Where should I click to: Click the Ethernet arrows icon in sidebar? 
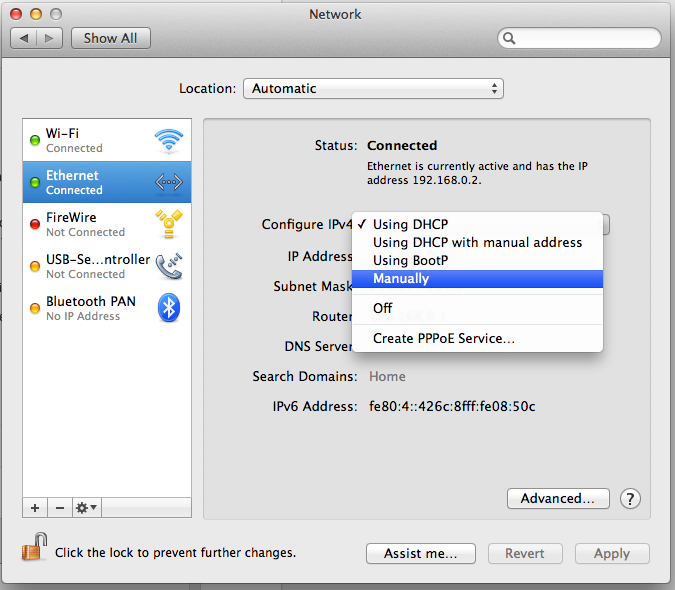click(x=169, y=182)
